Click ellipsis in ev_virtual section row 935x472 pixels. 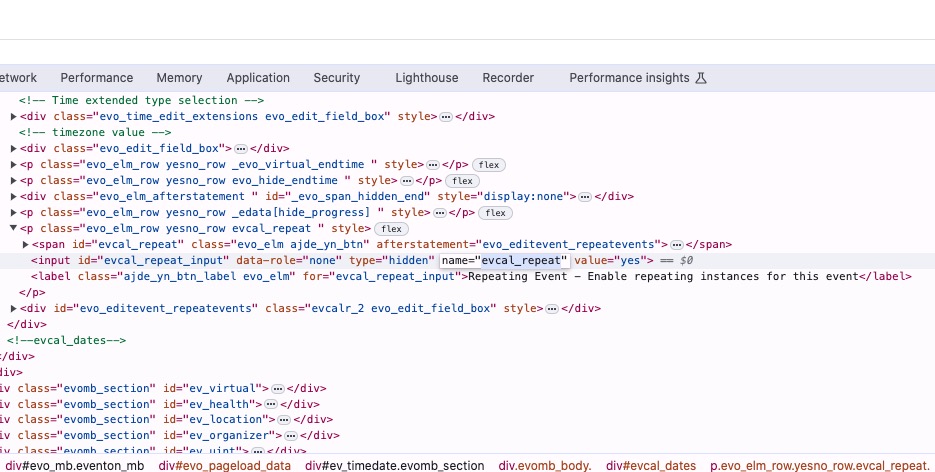click(278, 389)
